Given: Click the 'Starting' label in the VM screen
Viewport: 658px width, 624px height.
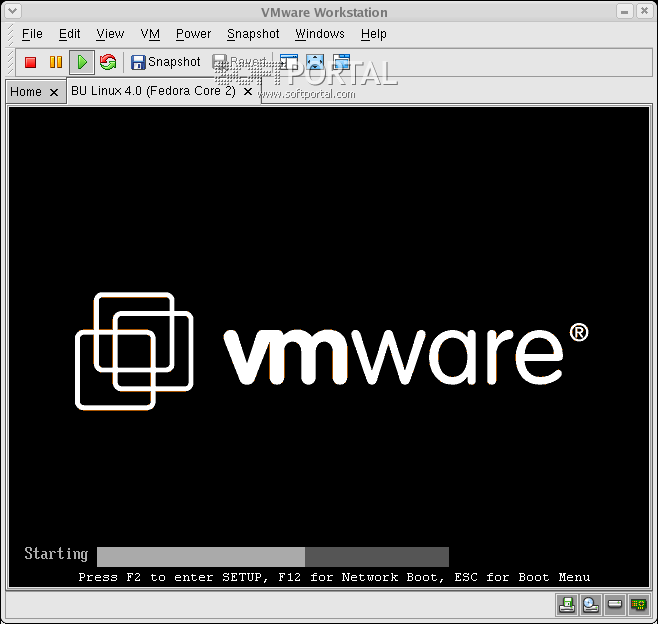Looking at the screenshot, I should (56, 554).
